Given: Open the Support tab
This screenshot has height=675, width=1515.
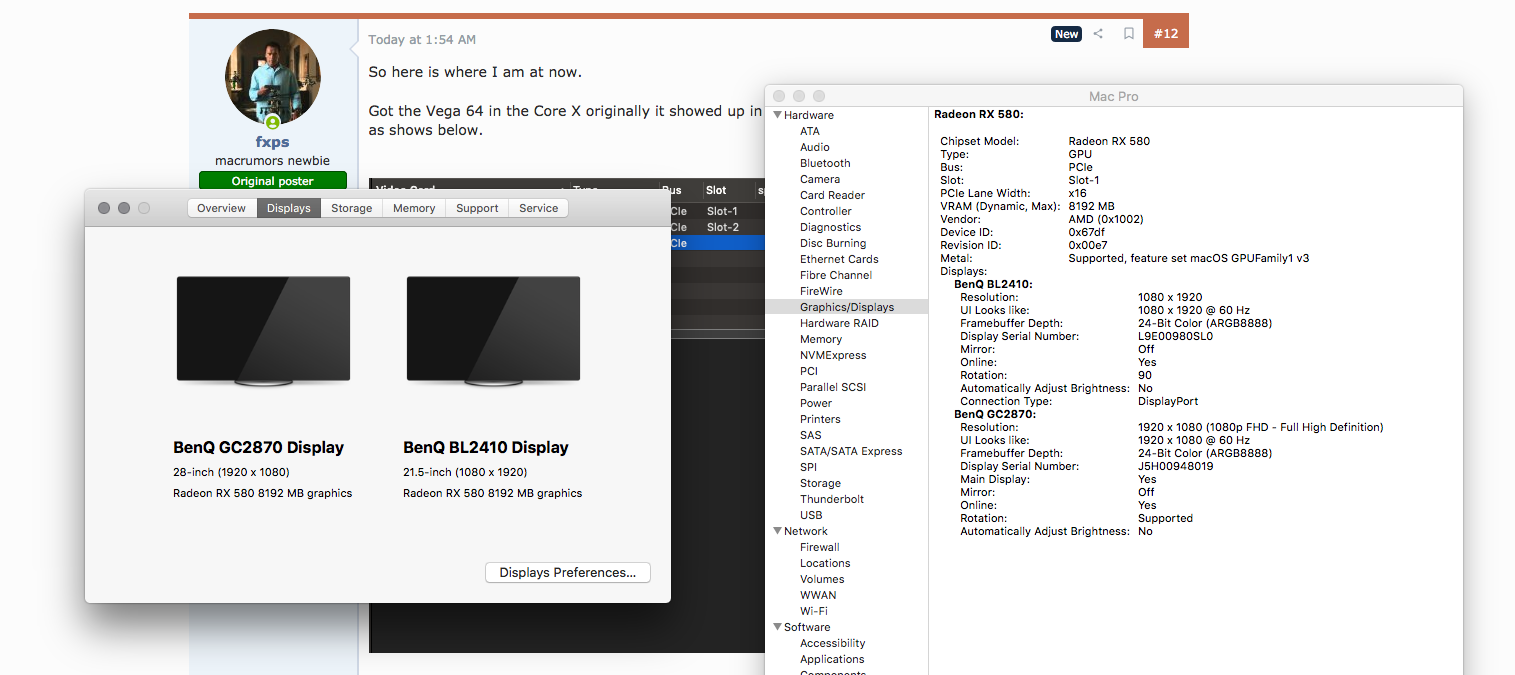Looking at the screenshot, I should click(x=477, y=208).
